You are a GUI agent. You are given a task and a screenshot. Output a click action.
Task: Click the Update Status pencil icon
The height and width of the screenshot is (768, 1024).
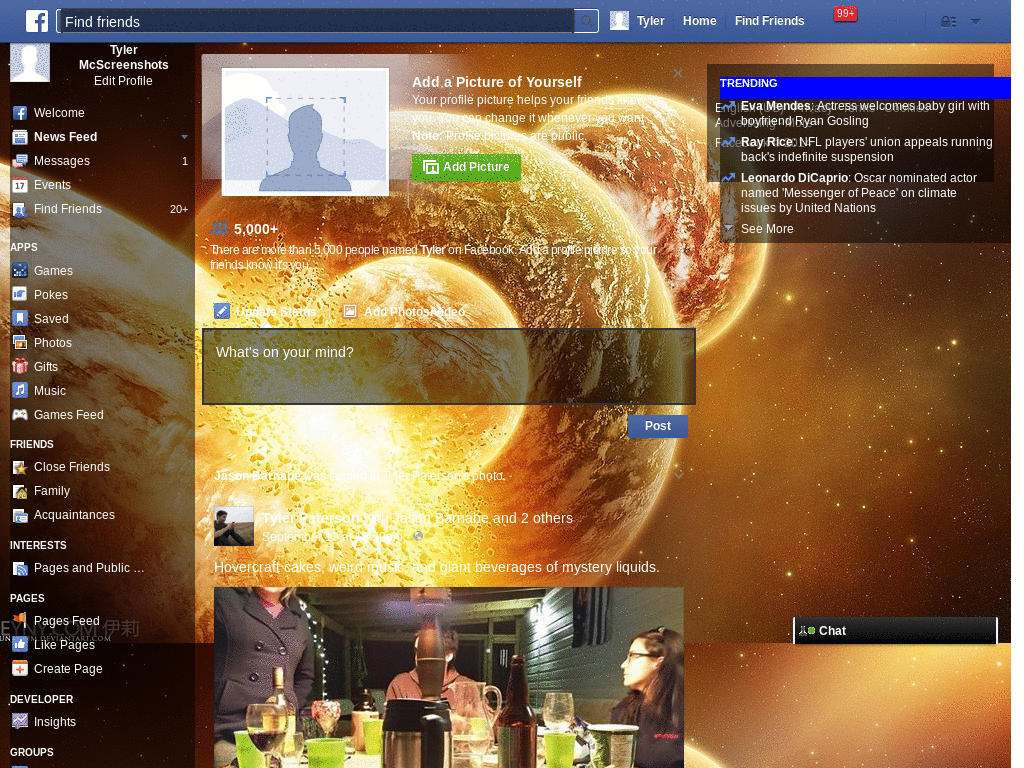pos(222,312)
